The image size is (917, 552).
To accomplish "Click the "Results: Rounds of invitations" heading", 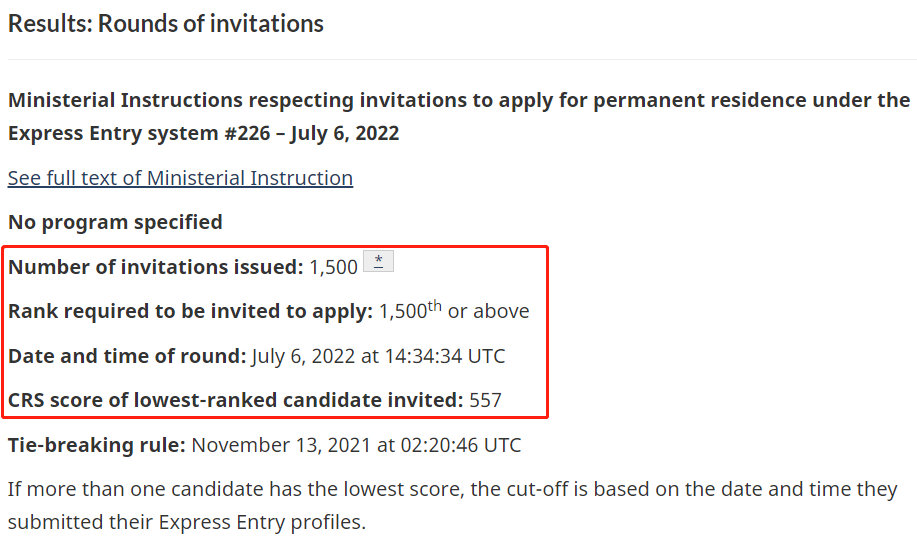I will [166, 23].
